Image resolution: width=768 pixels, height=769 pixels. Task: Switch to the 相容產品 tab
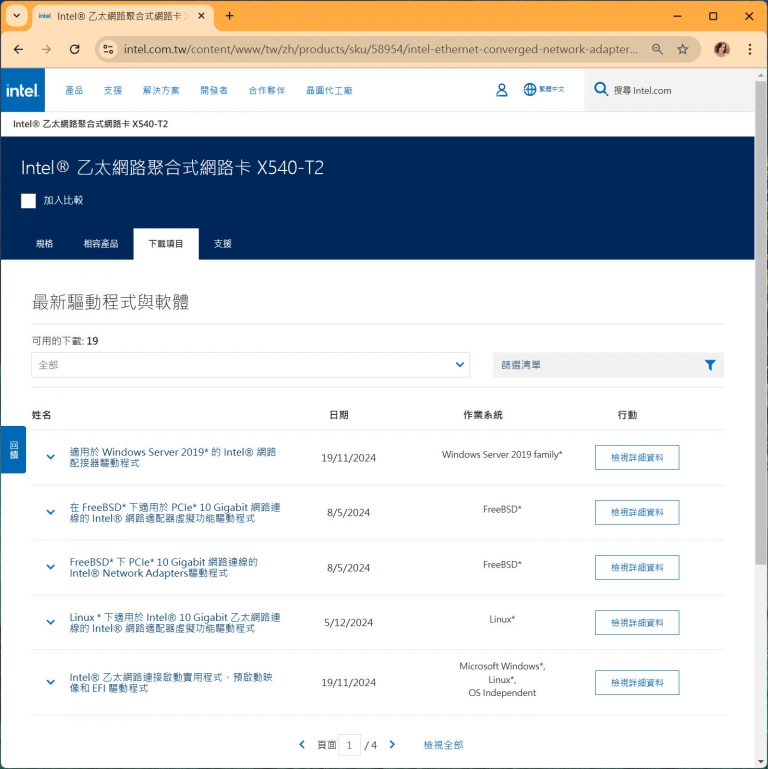pos(101,244)
